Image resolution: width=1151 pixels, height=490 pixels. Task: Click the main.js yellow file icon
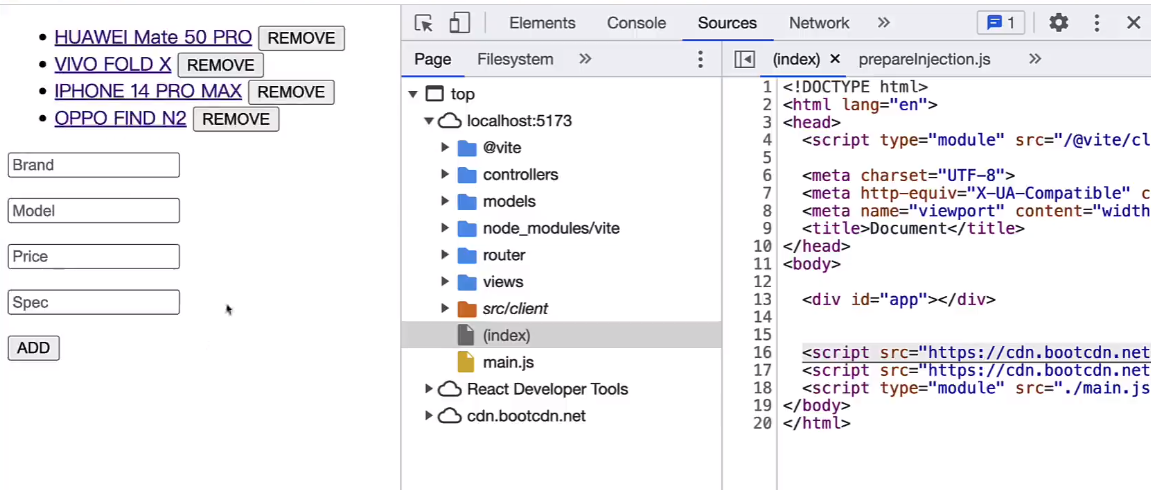tap(466, 362)
